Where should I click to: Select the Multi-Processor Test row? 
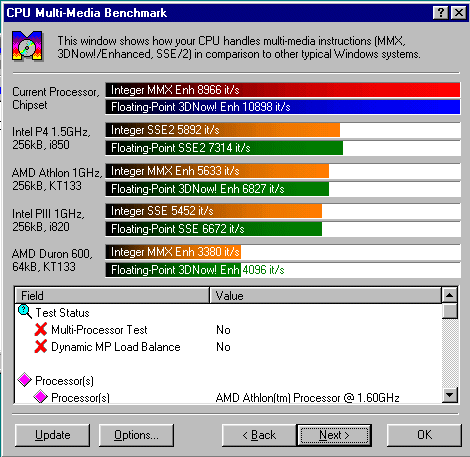[229, 330]
